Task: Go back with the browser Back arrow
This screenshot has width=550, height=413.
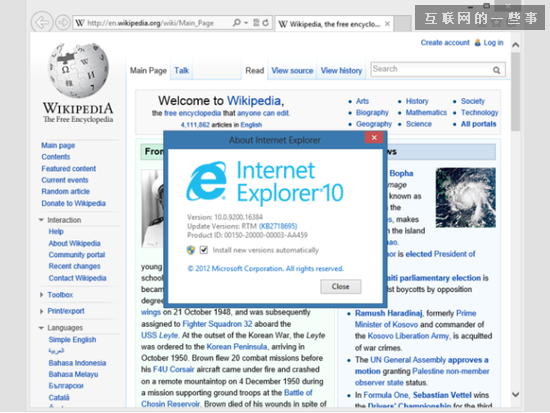Action: [x=42, y=23]
